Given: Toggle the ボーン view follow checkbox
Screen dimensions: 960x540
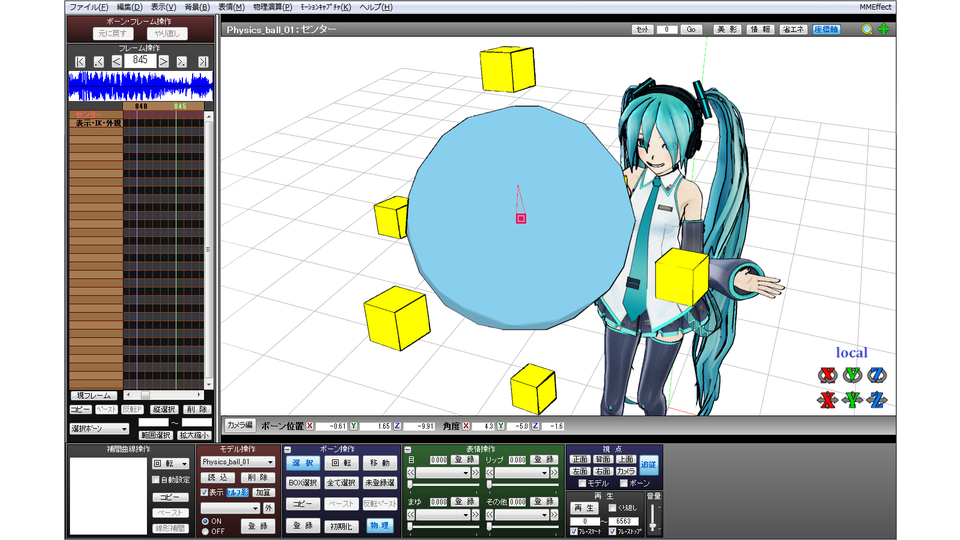Looking at the screenshot, I should 624,484.
